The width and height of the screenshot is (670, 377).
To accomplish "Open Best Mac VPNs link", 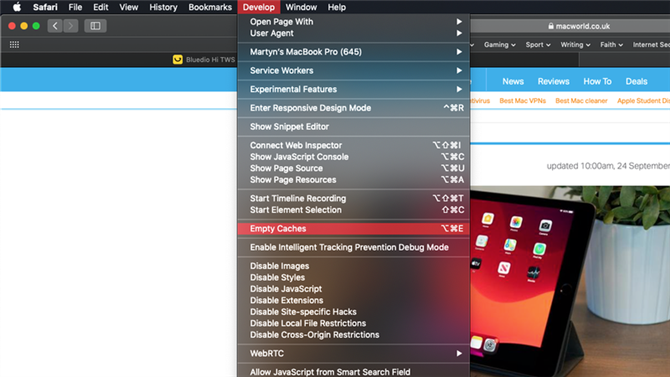I will tap(523, 101).
